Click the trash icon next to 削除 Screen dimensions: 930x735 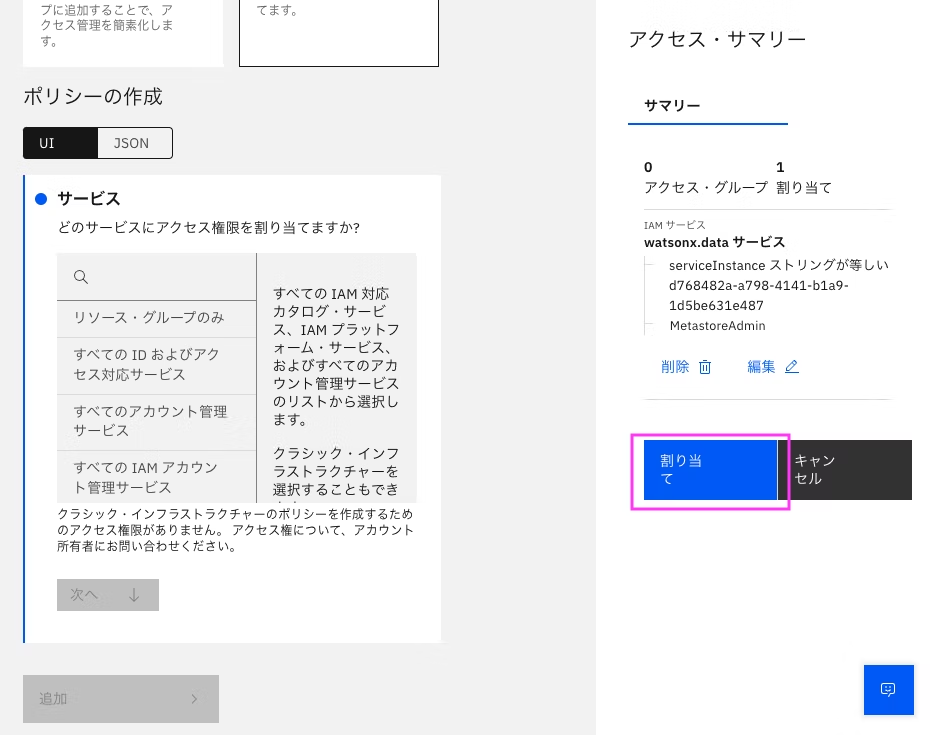coord(705,367)
